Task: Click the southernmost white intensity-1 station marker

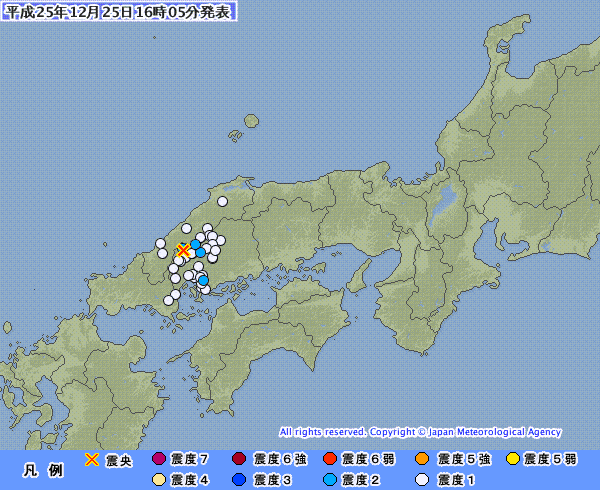Action: coord(168,300)
